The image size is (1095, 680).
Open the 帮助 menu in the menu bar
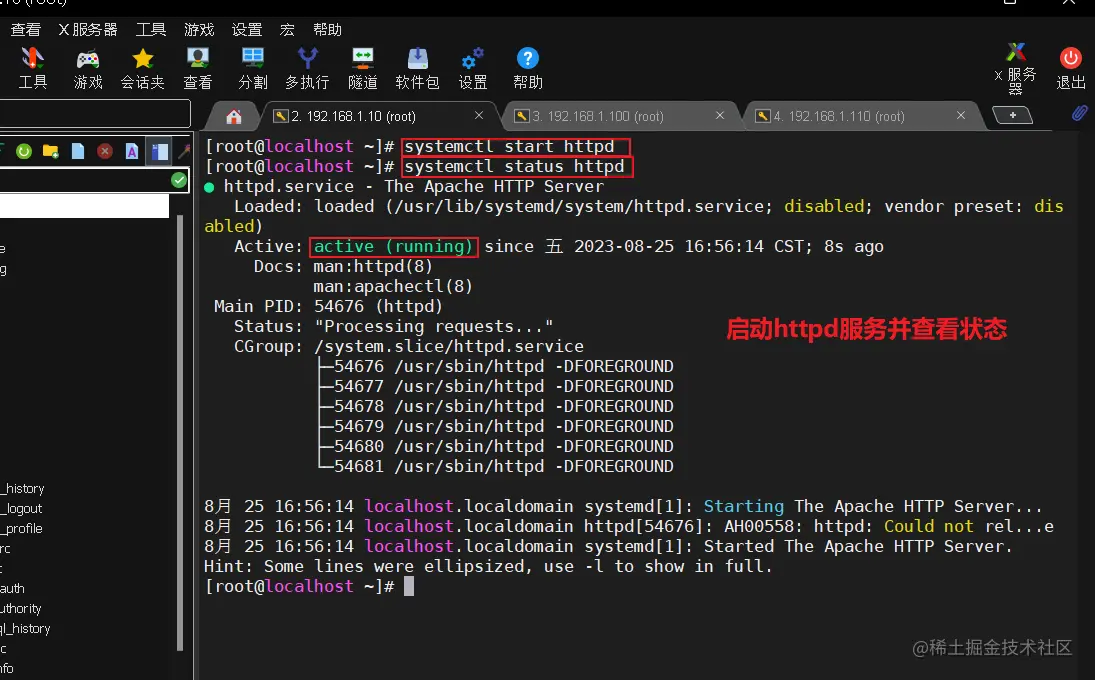coord(328,29)
